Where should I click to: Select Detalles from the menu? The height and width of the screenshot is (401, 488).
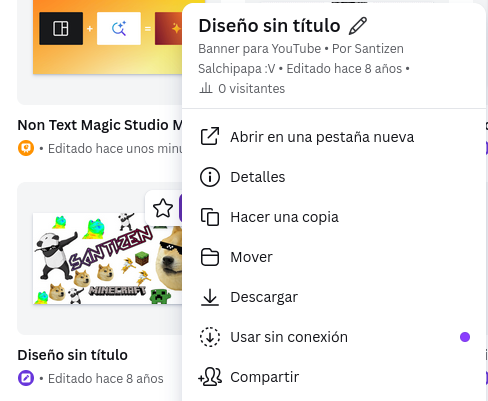point(334,177)
